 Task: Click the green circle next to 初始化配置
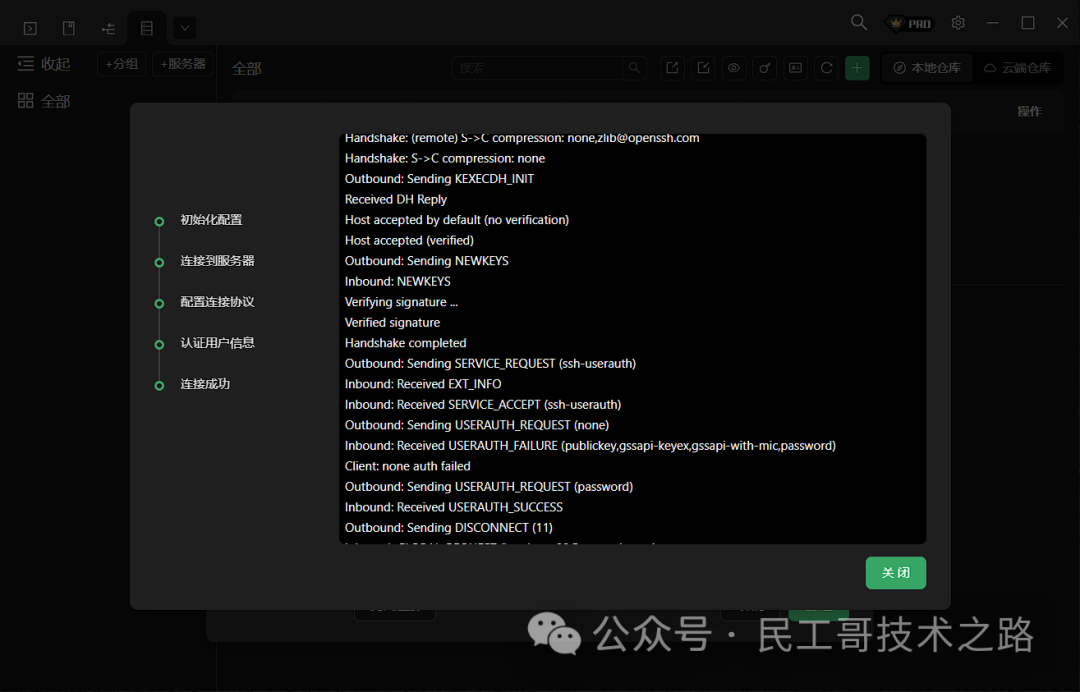159,222
